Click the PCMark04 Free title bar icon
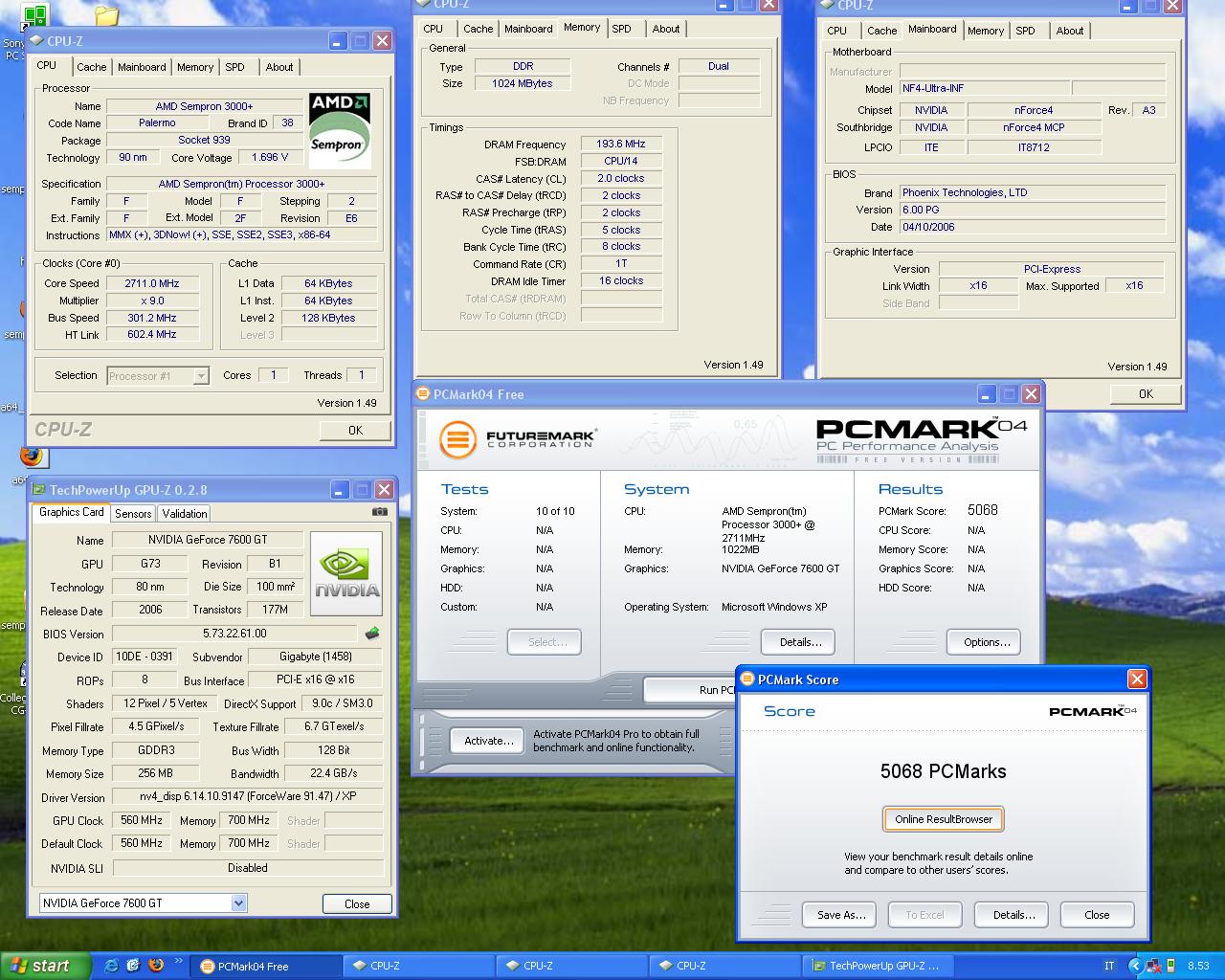 click(424, 394)
